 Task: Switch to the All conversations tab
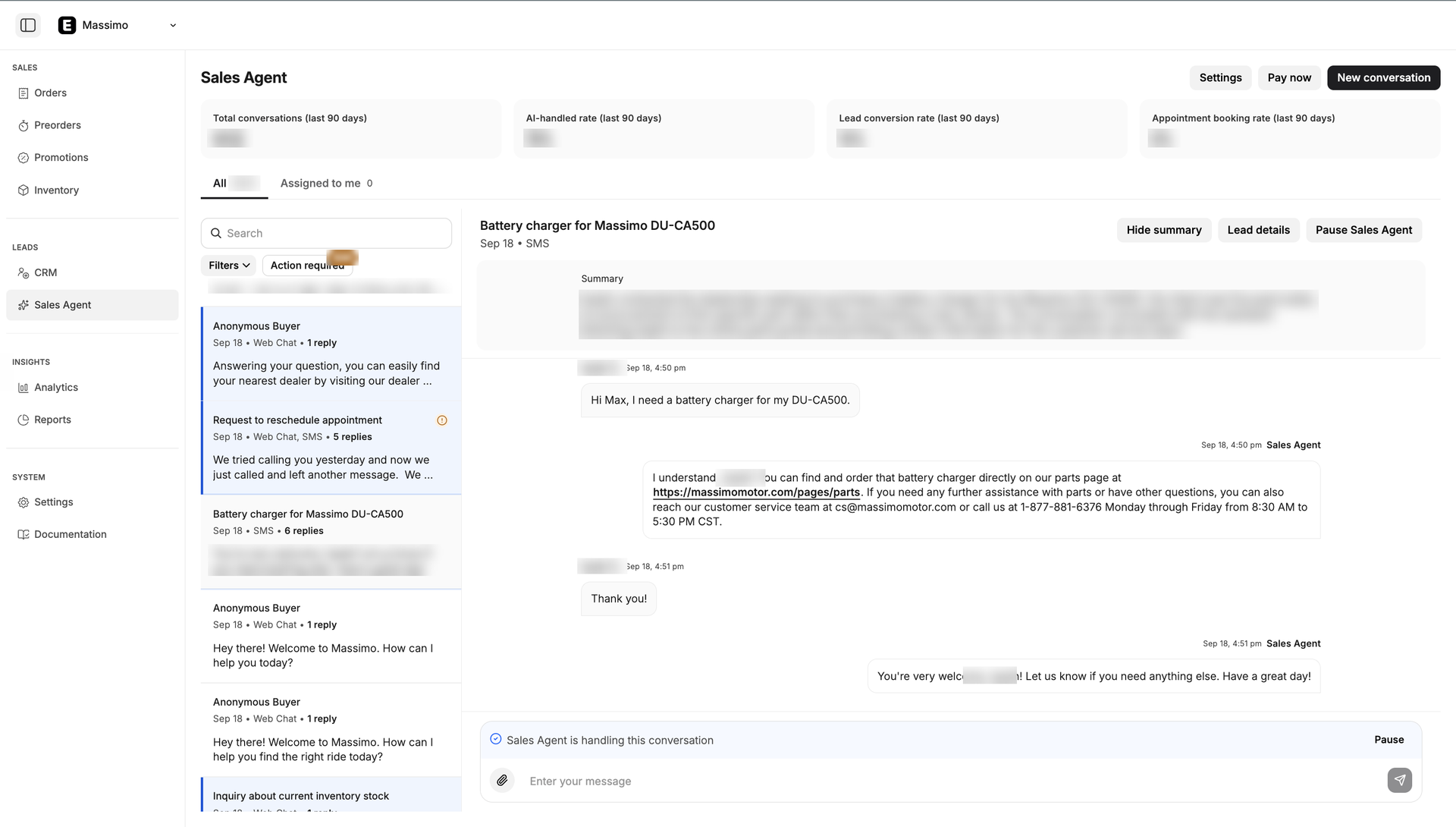(234, 184)
